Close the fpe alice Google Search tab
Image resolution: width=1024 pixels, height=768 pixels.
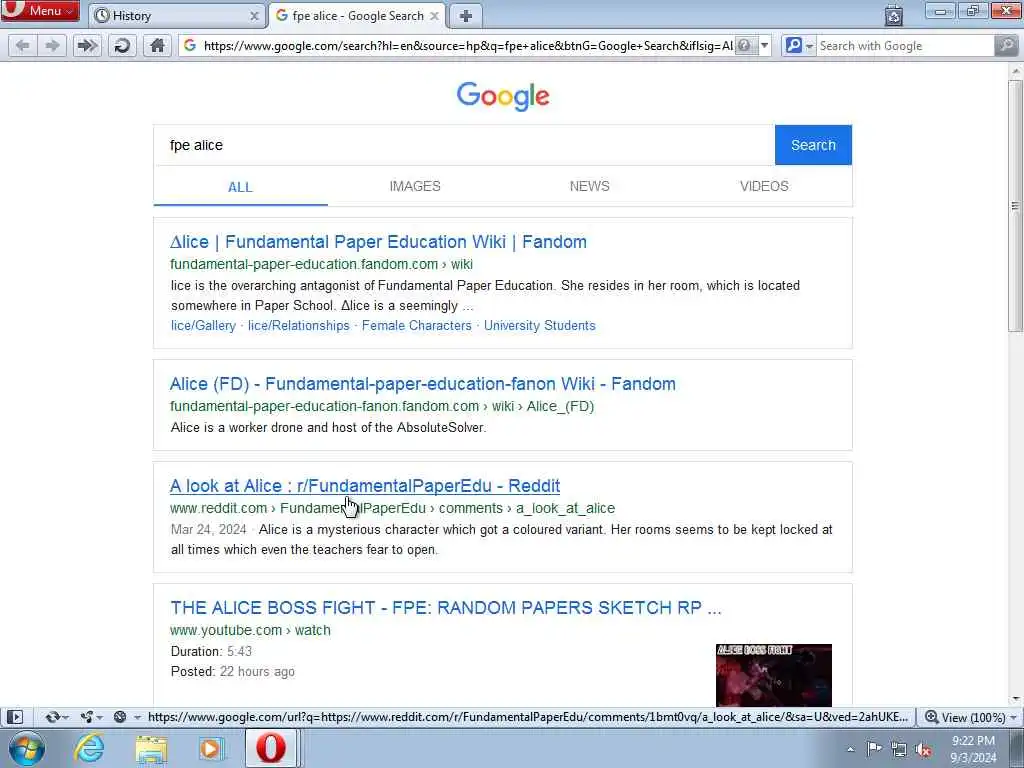pos(434,16)
